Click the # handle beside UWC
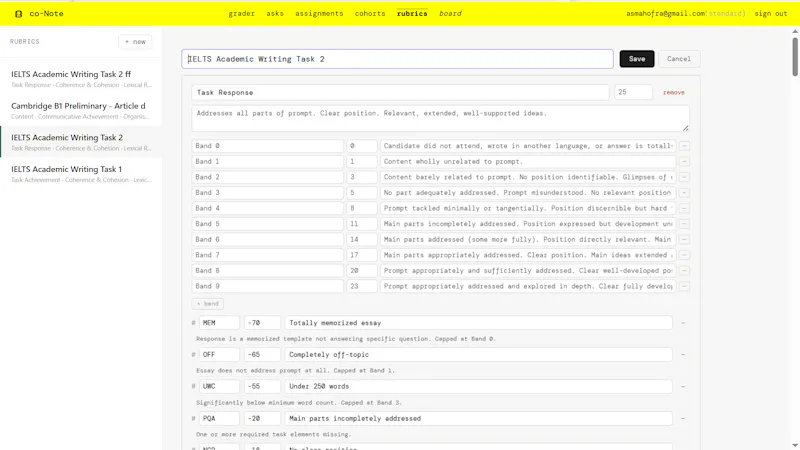 point(193,386)
